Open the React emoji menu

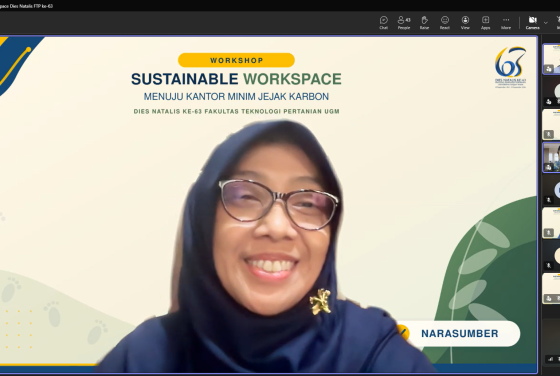[445, 22]
